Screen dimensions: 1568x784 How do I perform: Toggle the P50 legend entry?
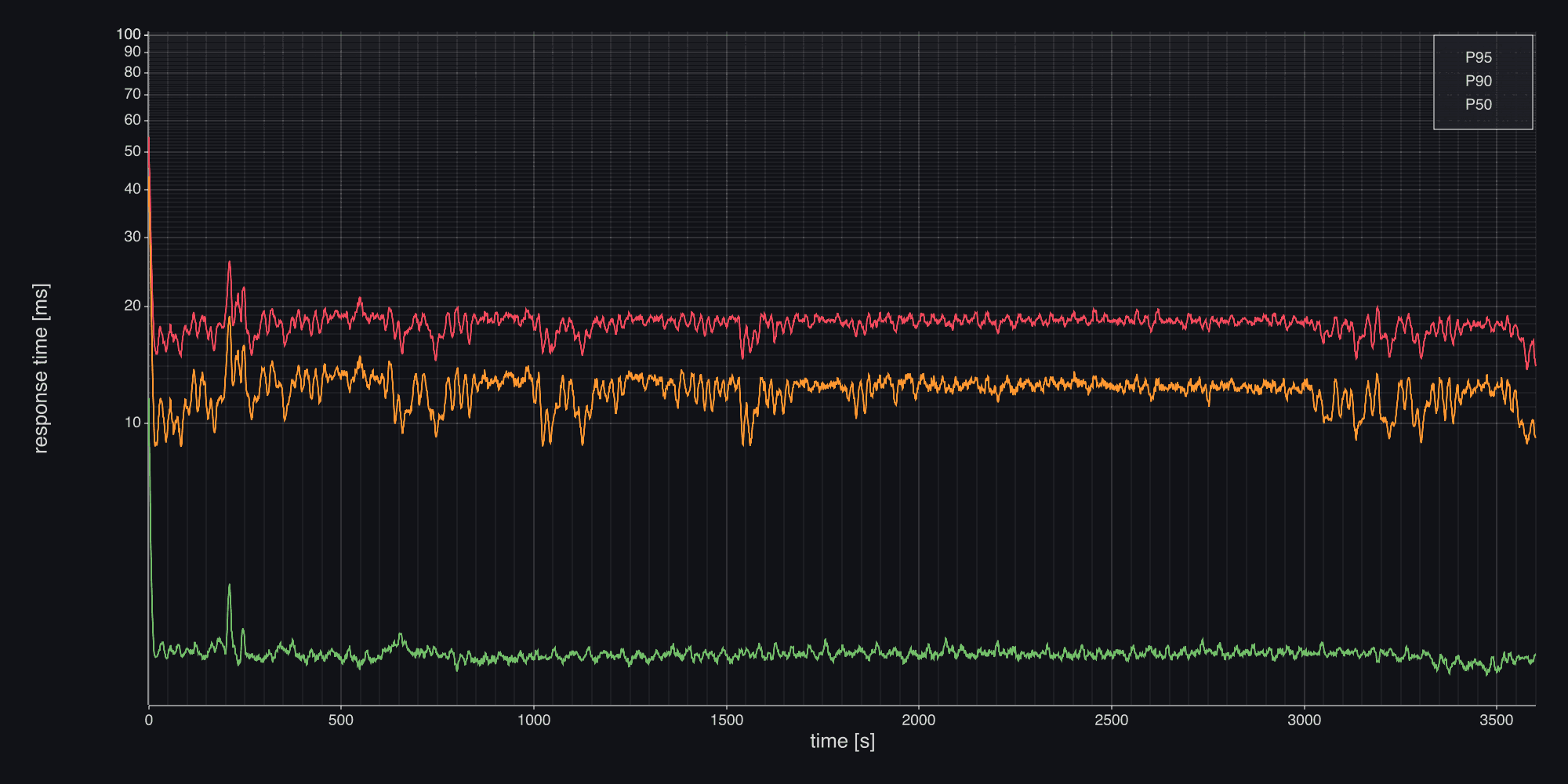coord(1478,105)
